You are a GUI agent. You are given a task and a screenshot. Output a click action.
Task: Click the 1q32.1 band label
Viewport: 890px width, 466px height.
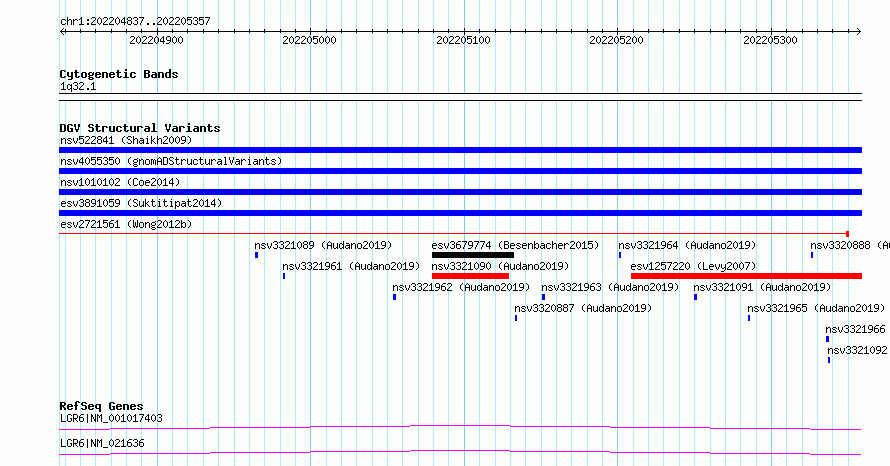coord(78,86)
